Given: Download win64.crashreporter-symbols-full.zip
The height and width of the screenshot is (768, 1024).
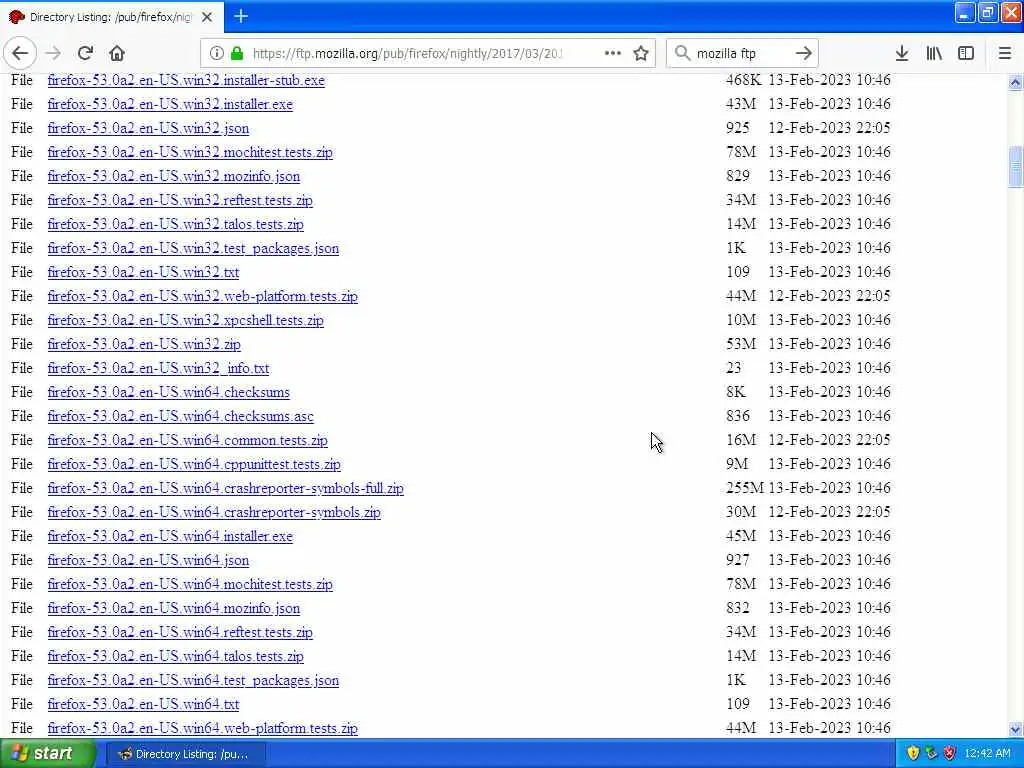Looking at the screenshot, I should (225, 488).
